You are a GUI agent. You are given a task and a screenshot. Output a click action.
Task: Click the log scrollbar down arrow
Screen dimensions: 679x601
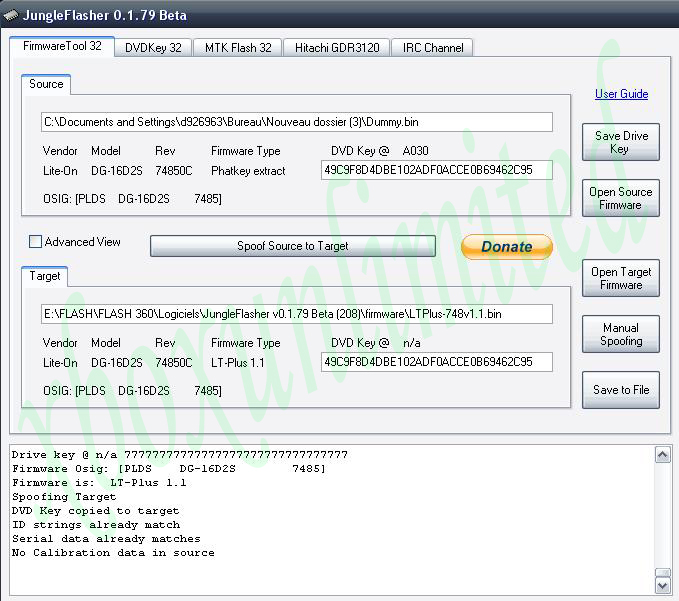[x=663, y=586]
